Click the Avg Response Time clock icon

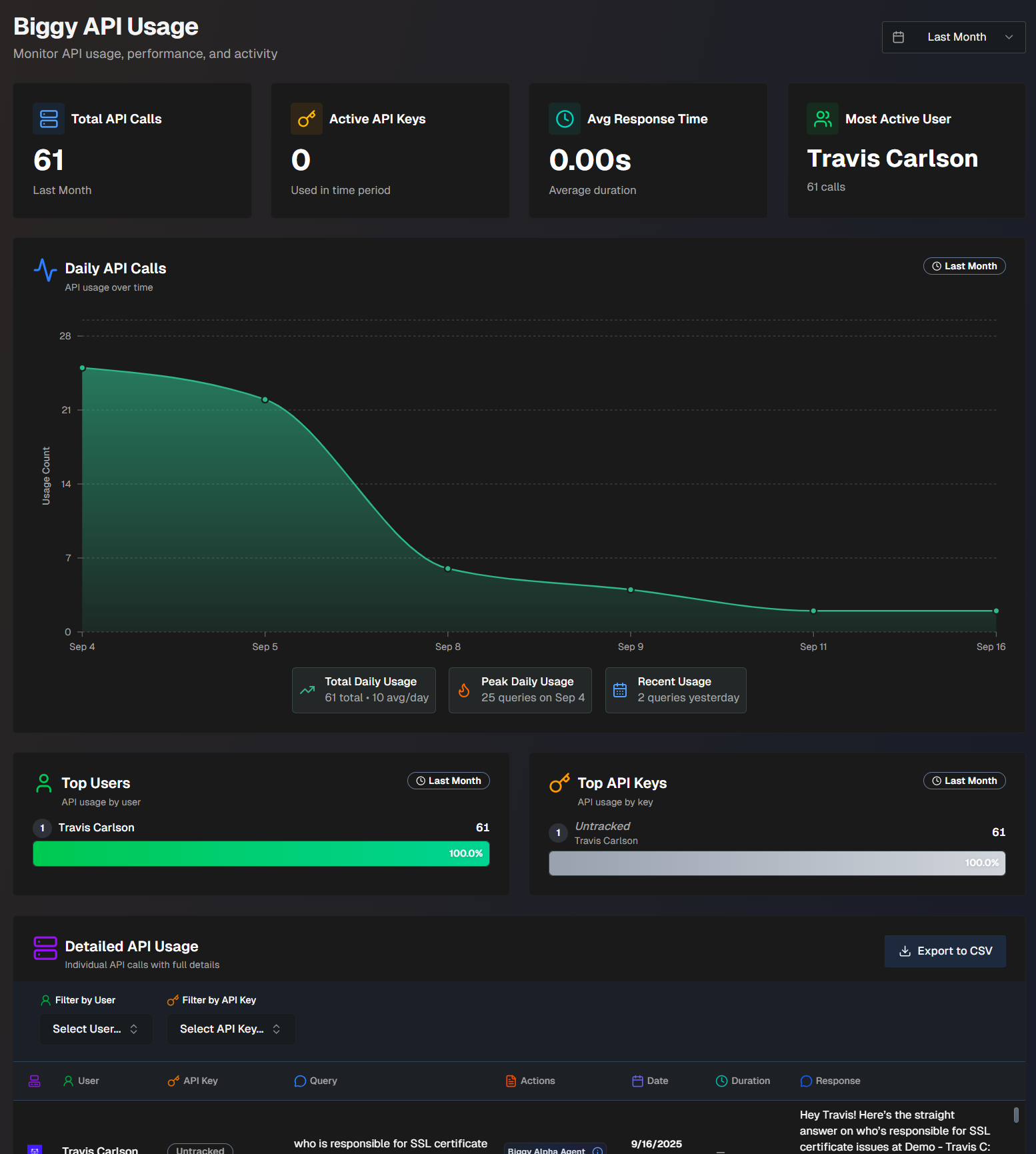(x=565, y=119)
